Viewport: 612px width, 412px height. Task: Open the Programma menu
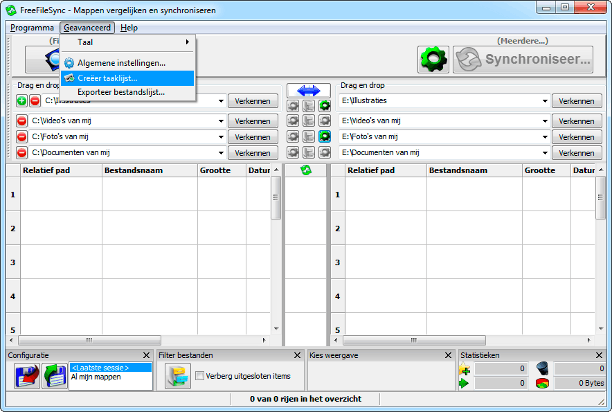32,28
